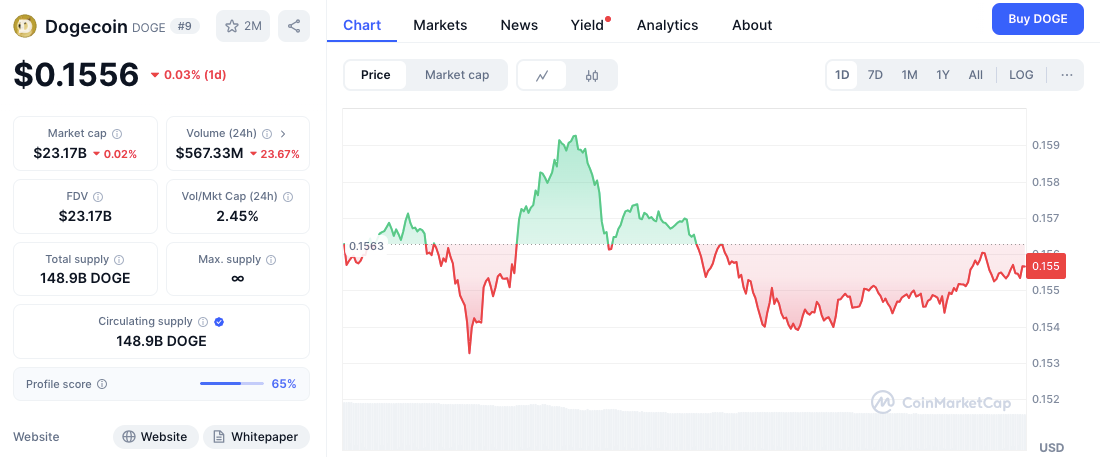Expand Volume (24h) chevron arrow
1100x457 pixels.
(x=283, y=133)
